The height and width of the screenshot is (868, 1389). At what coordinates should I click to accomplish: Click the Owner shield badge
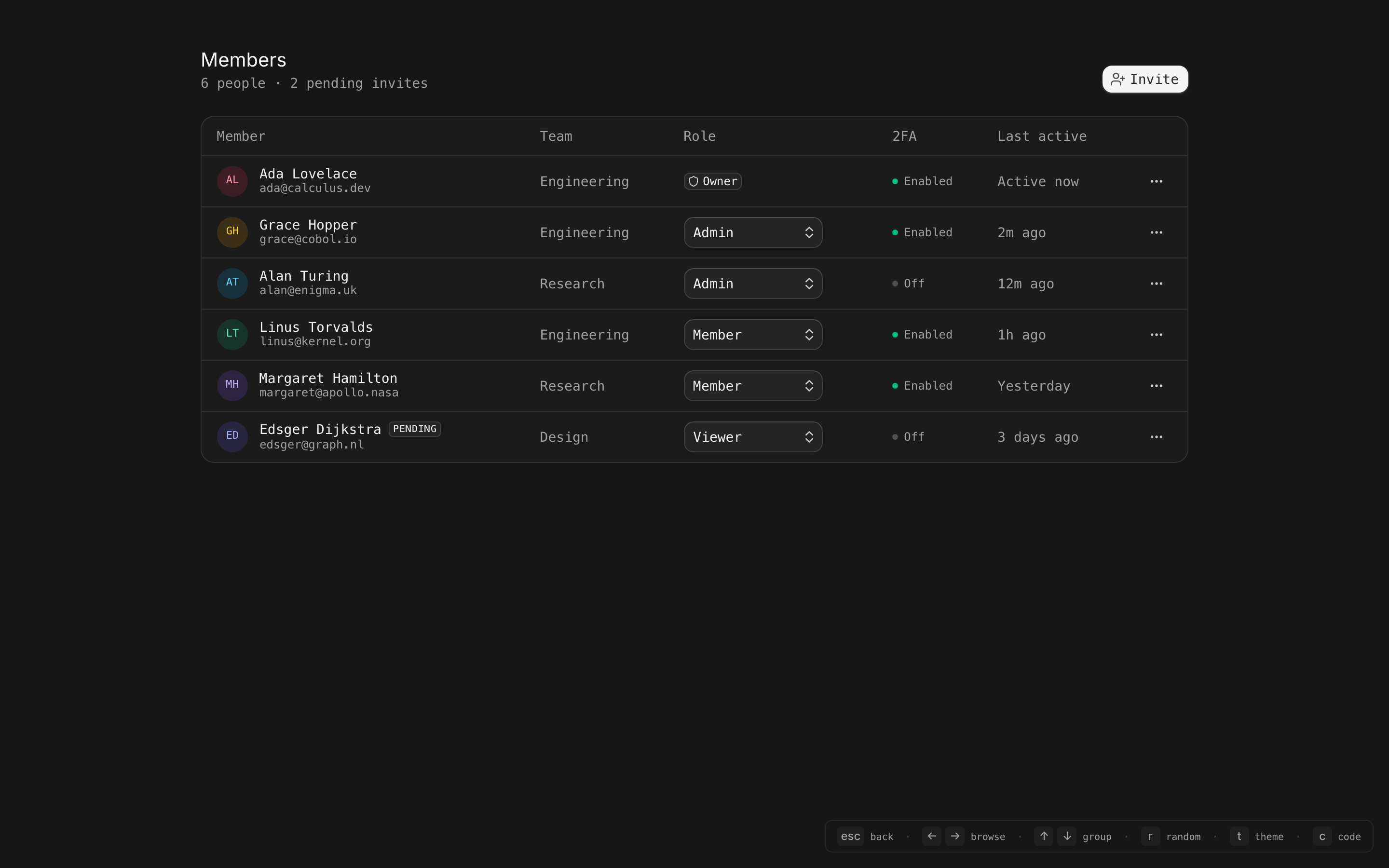pos(712,181)
